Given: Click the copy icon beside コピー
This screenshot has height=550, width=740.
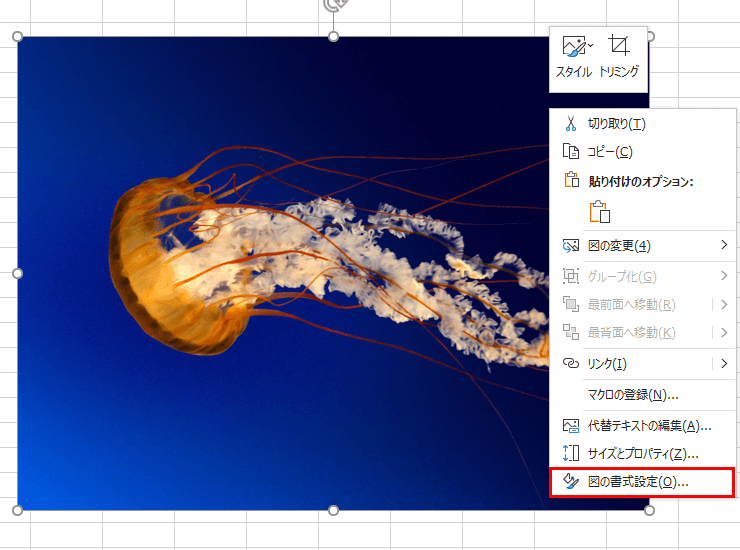Looking at the screenshot, I should (x=571, y=152).
